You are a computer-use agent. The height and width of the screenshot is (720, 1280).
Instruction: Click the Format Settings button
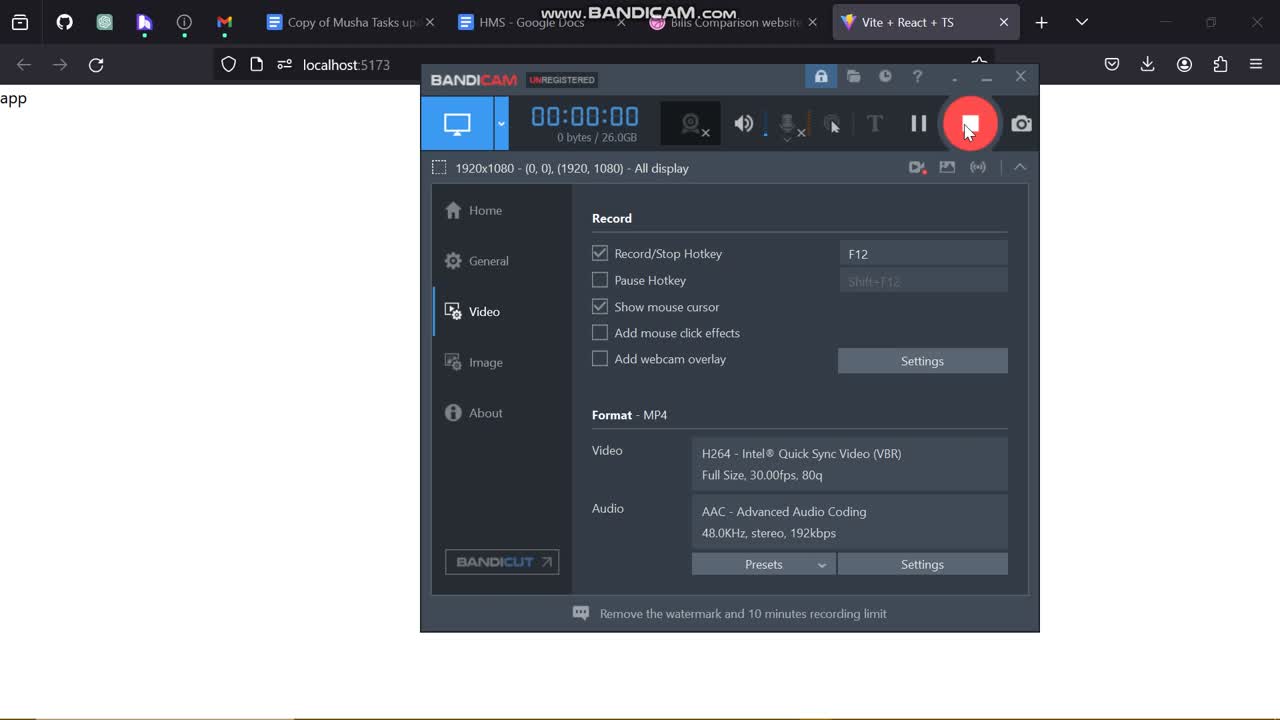click(922, 564)
